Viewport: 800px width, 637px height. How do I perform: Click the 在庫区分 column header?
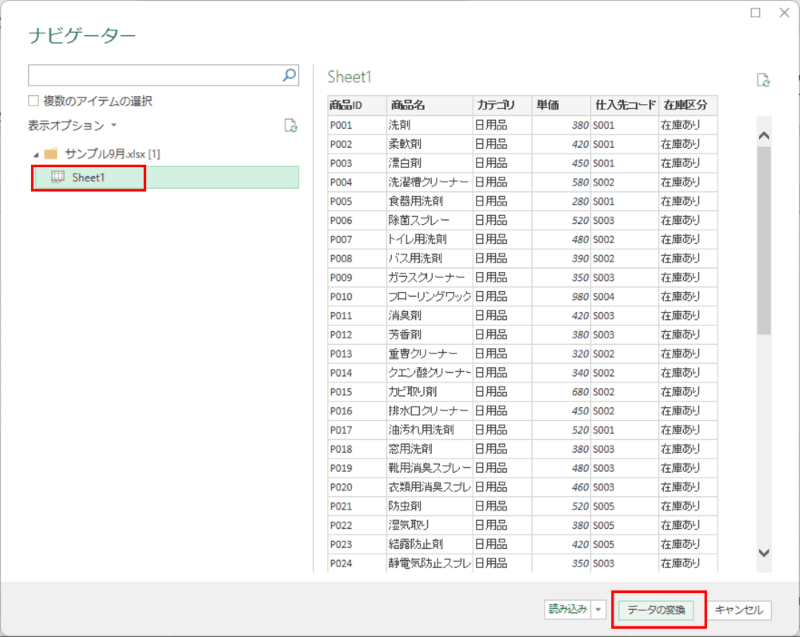point(688,104)
